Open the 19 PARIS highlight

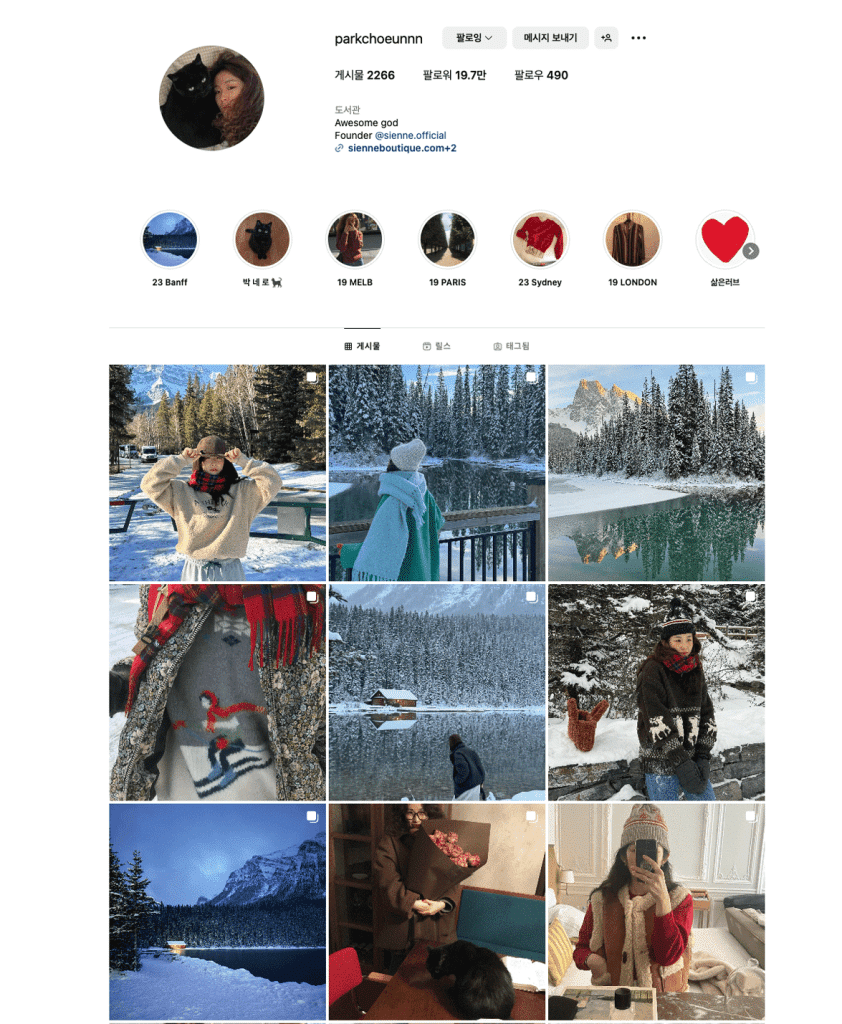[447, 240]
